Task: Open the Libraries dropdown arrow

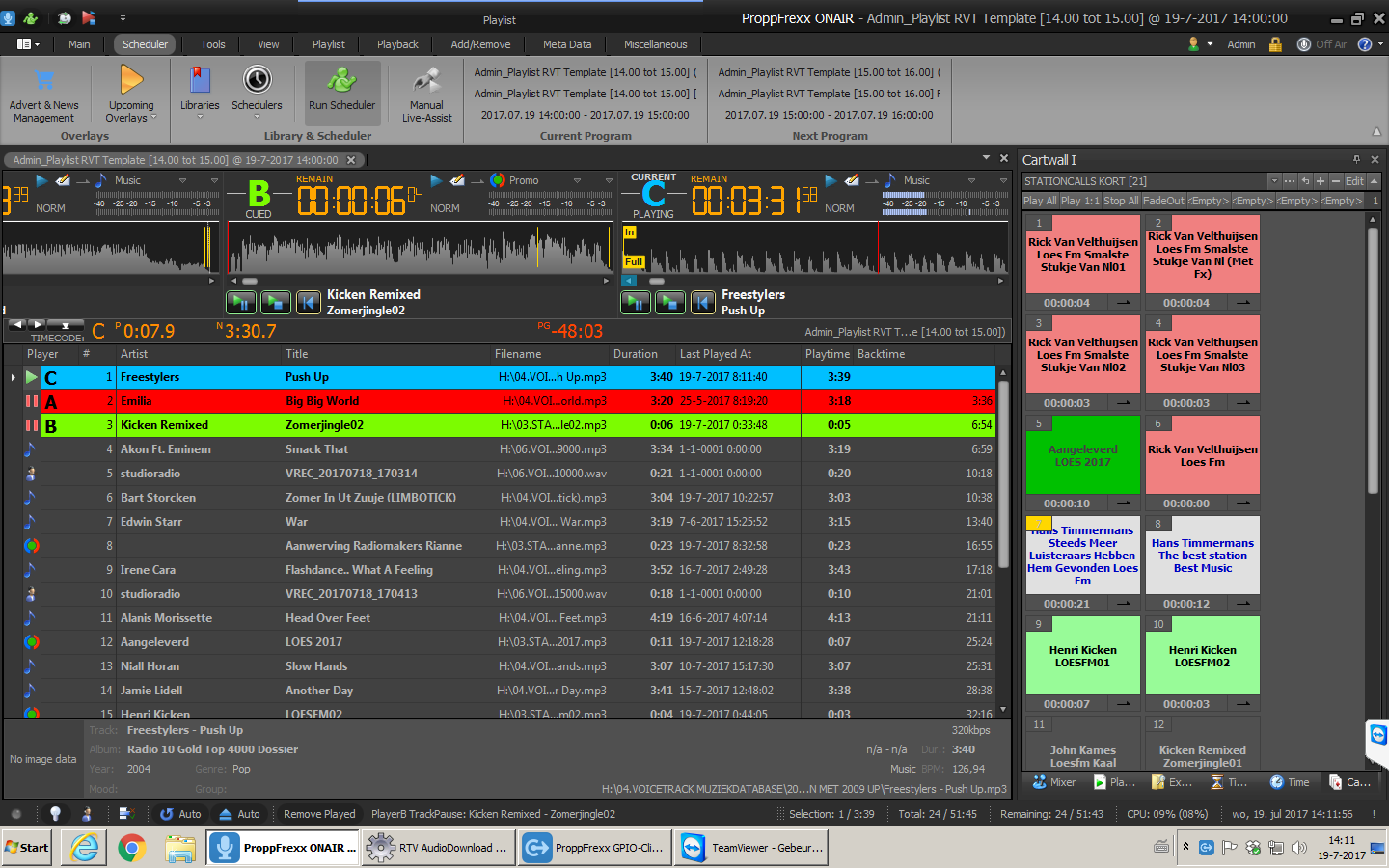Action: 200,118
